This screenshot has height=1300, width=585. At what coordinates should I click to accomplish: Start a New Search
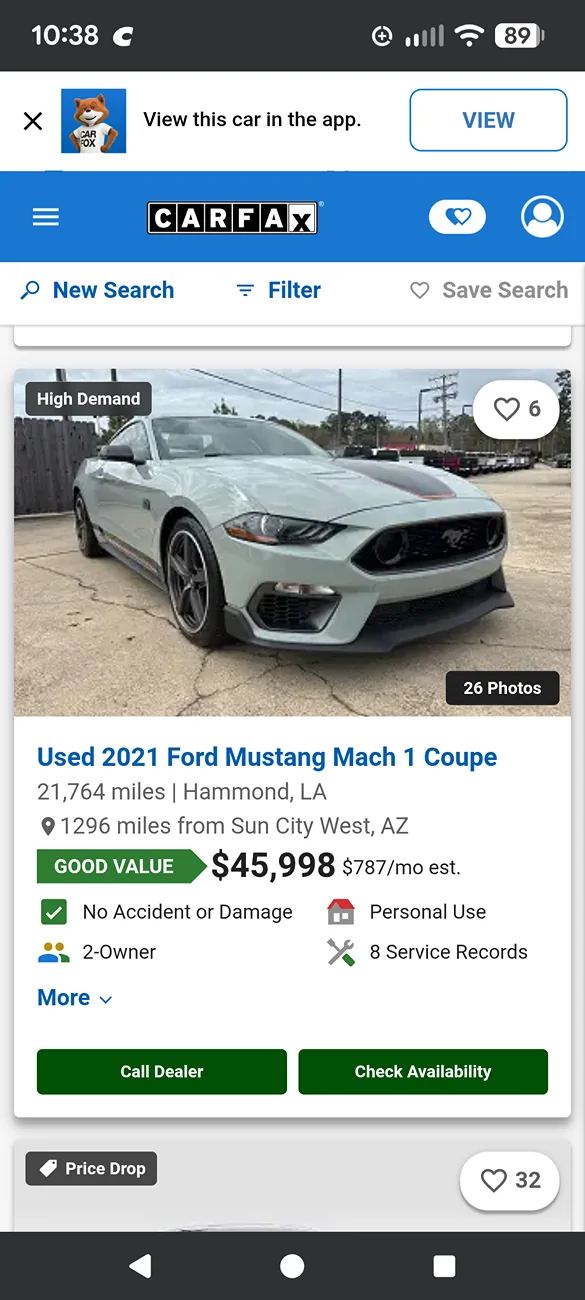(98, 290)
